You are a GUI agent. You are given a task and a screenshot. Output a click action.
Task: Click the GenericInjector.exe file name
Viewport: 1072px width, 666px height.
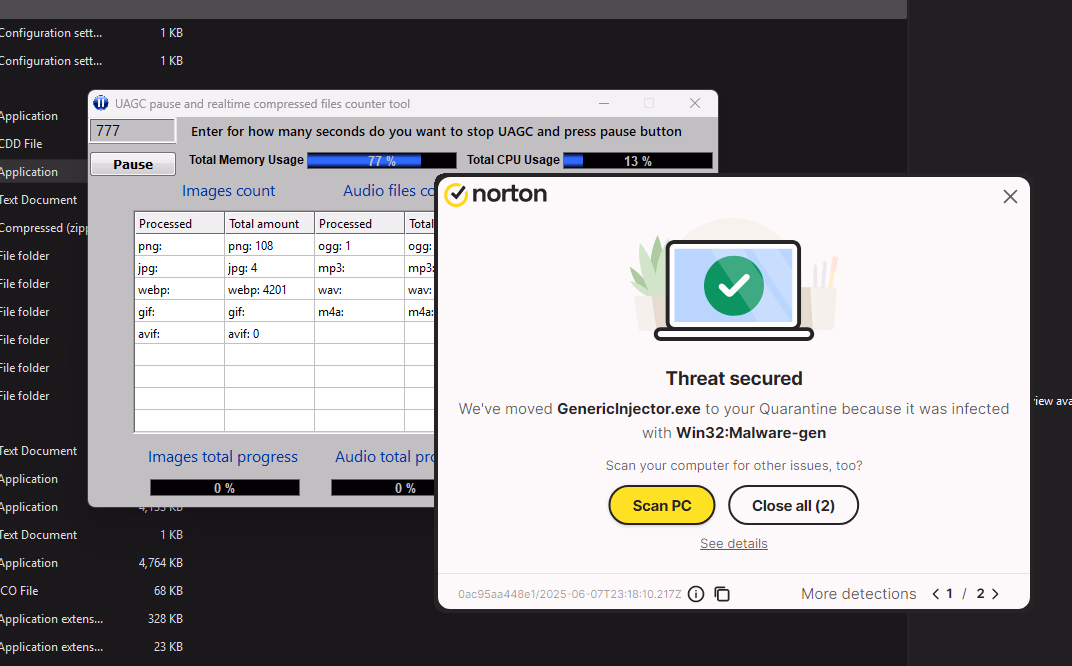(628, 409)
